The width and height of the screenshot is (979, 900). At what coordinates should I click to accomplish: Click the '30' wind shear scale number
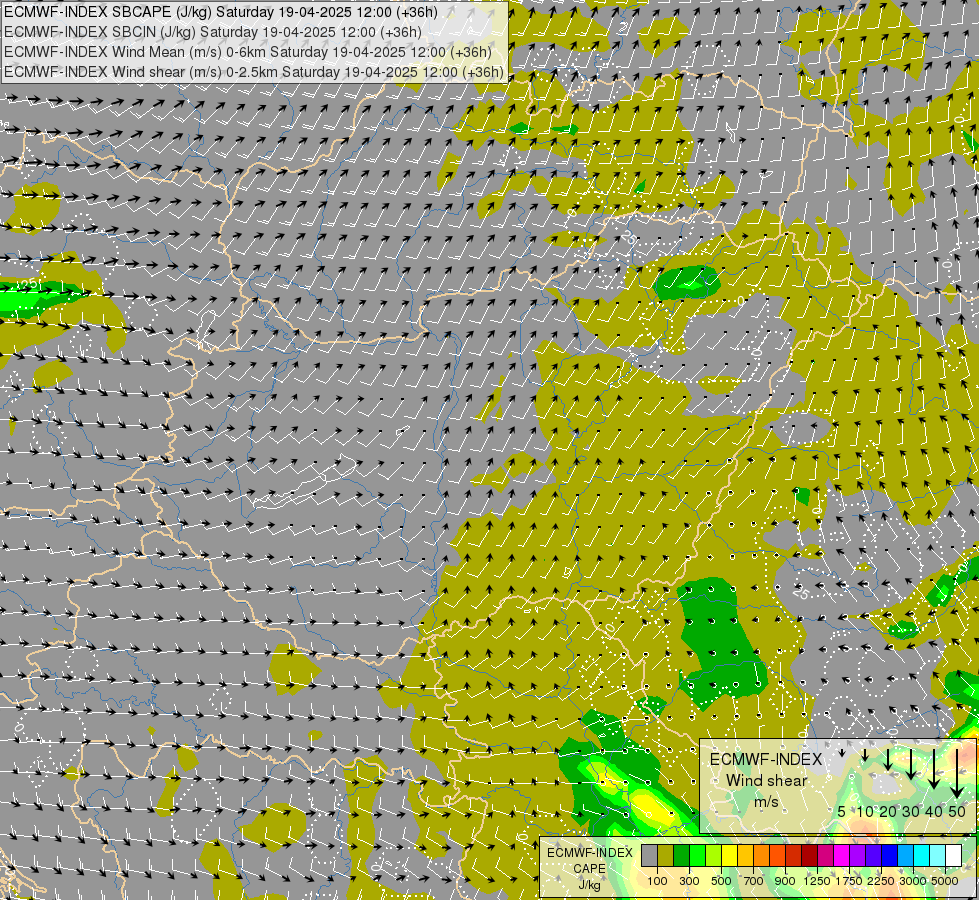911,811
